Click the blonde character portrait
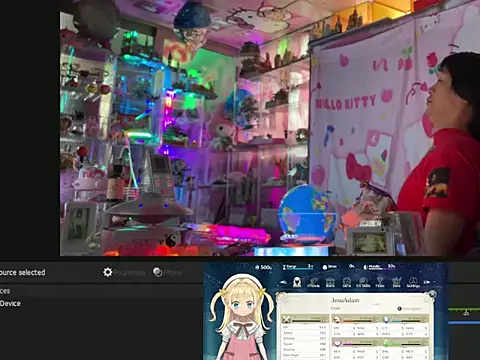 point(241,318)
